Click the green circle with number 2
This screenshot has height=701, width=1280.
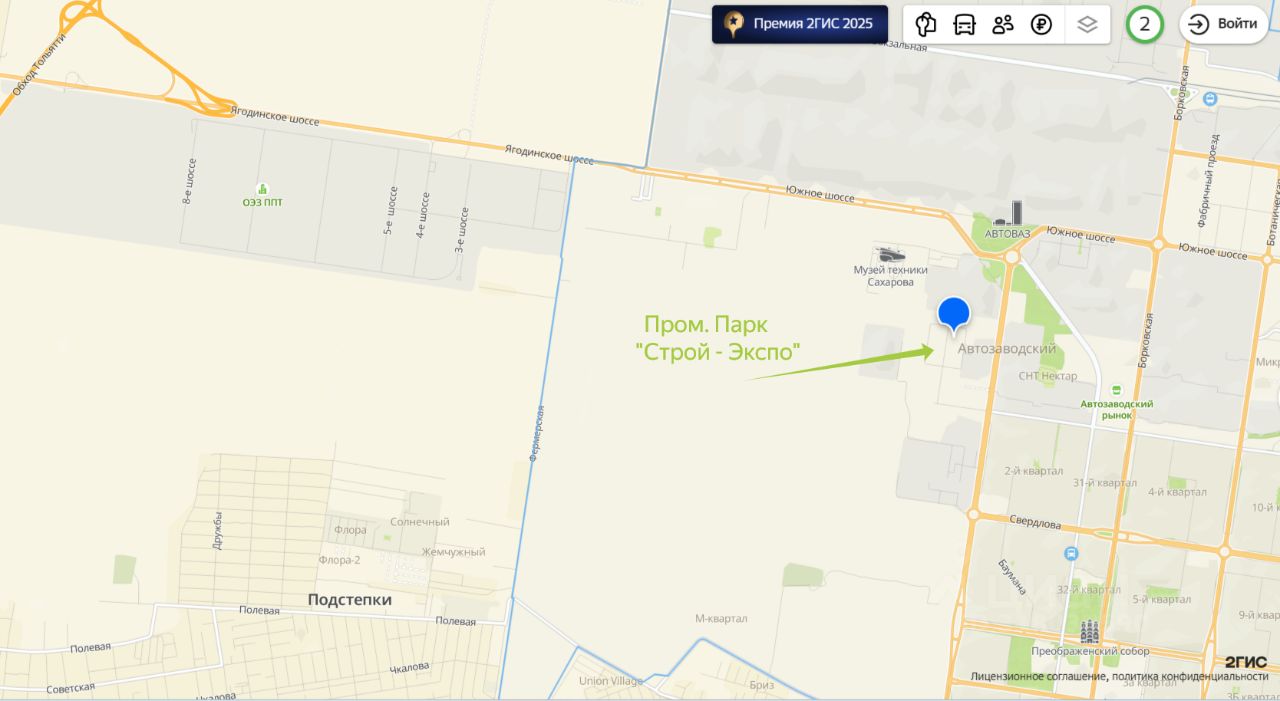click(1145, 25)
